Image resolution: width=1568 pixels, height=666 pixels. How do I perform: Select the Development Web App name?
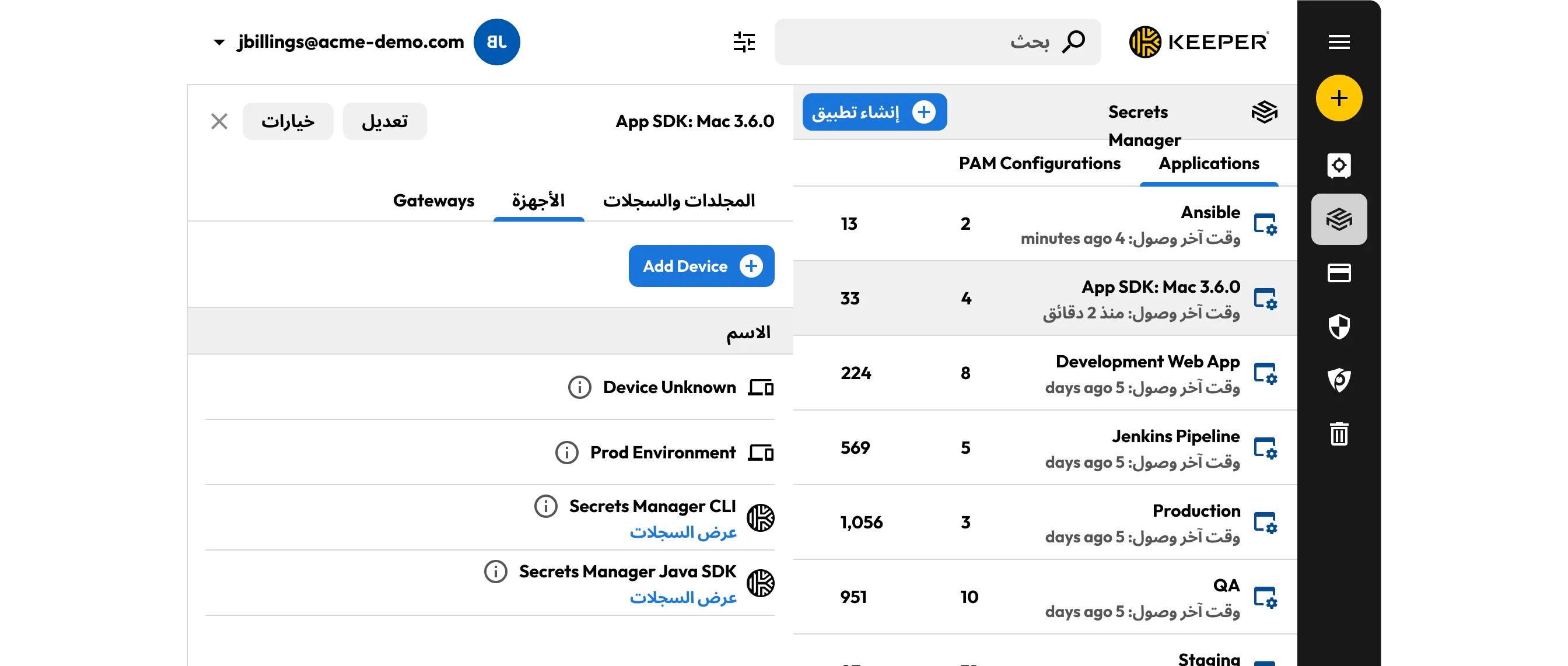pyautogui.click(x=1147, y=361)
